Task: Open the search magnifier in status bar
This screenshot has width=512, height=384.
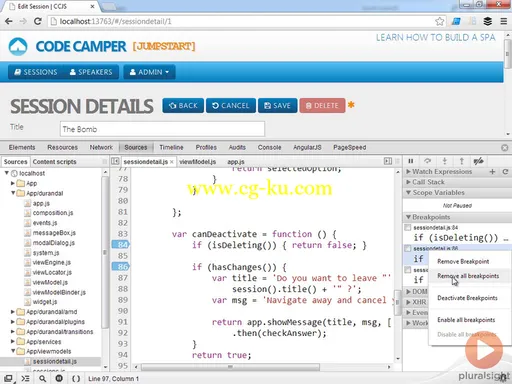Action: (x=42, y=379)
